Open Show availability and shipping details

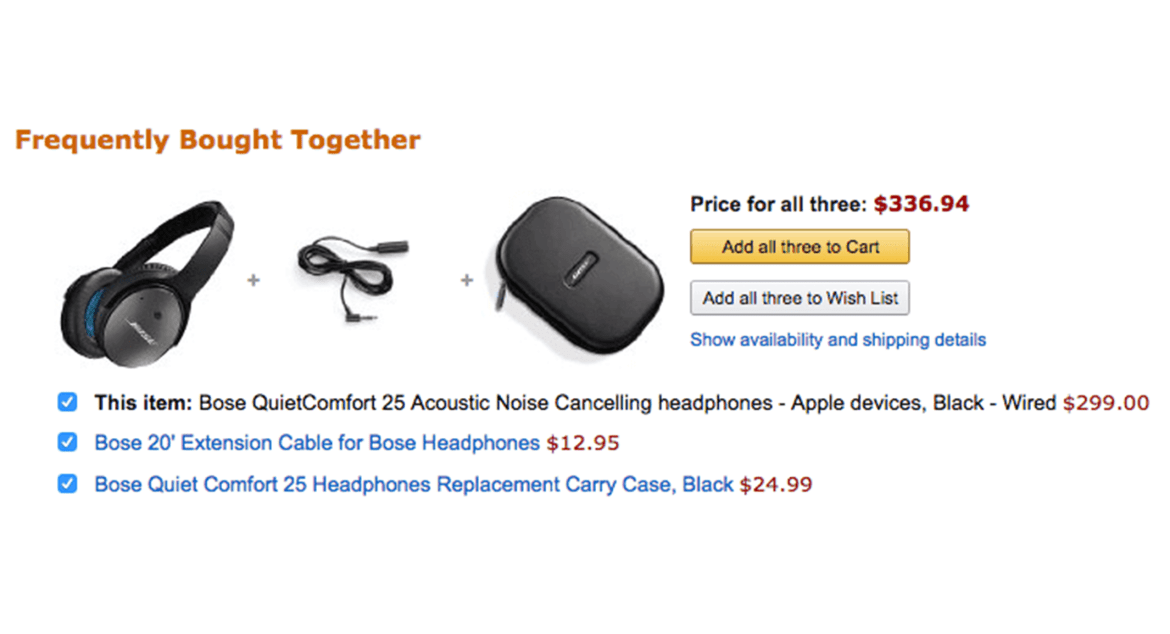click(x=837, y=340)
